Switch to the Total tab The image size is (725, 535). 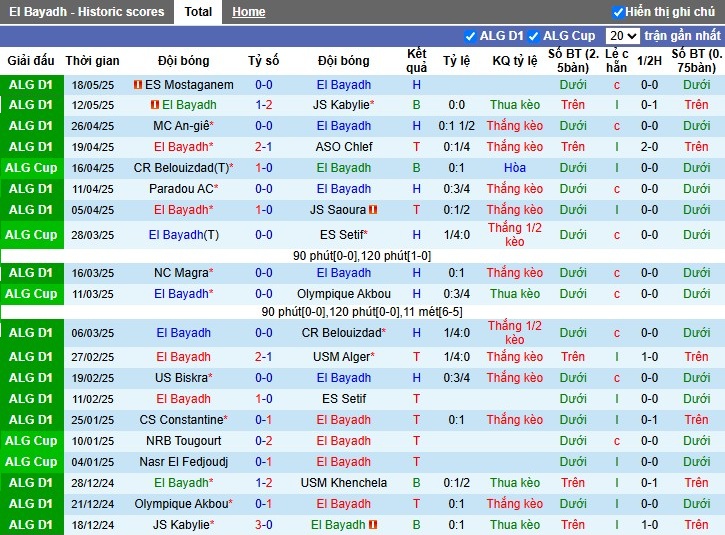coord(198,12)
